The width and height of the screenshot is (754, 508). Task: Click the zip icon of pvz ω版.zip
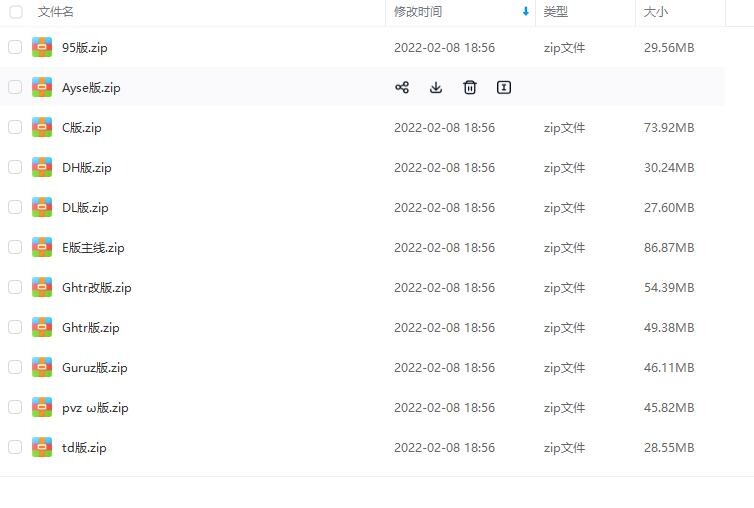click(42, 407)
